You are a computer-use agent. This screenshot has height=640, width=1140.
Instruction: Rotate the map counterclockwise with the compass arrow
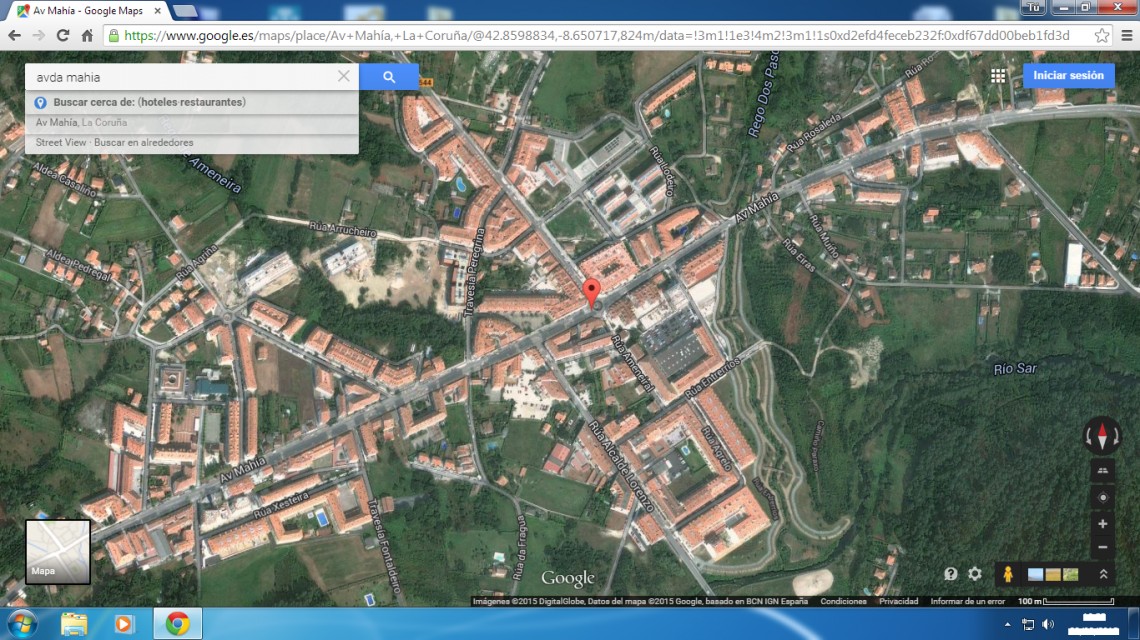pyautogui.click(x=1088, y=436)
